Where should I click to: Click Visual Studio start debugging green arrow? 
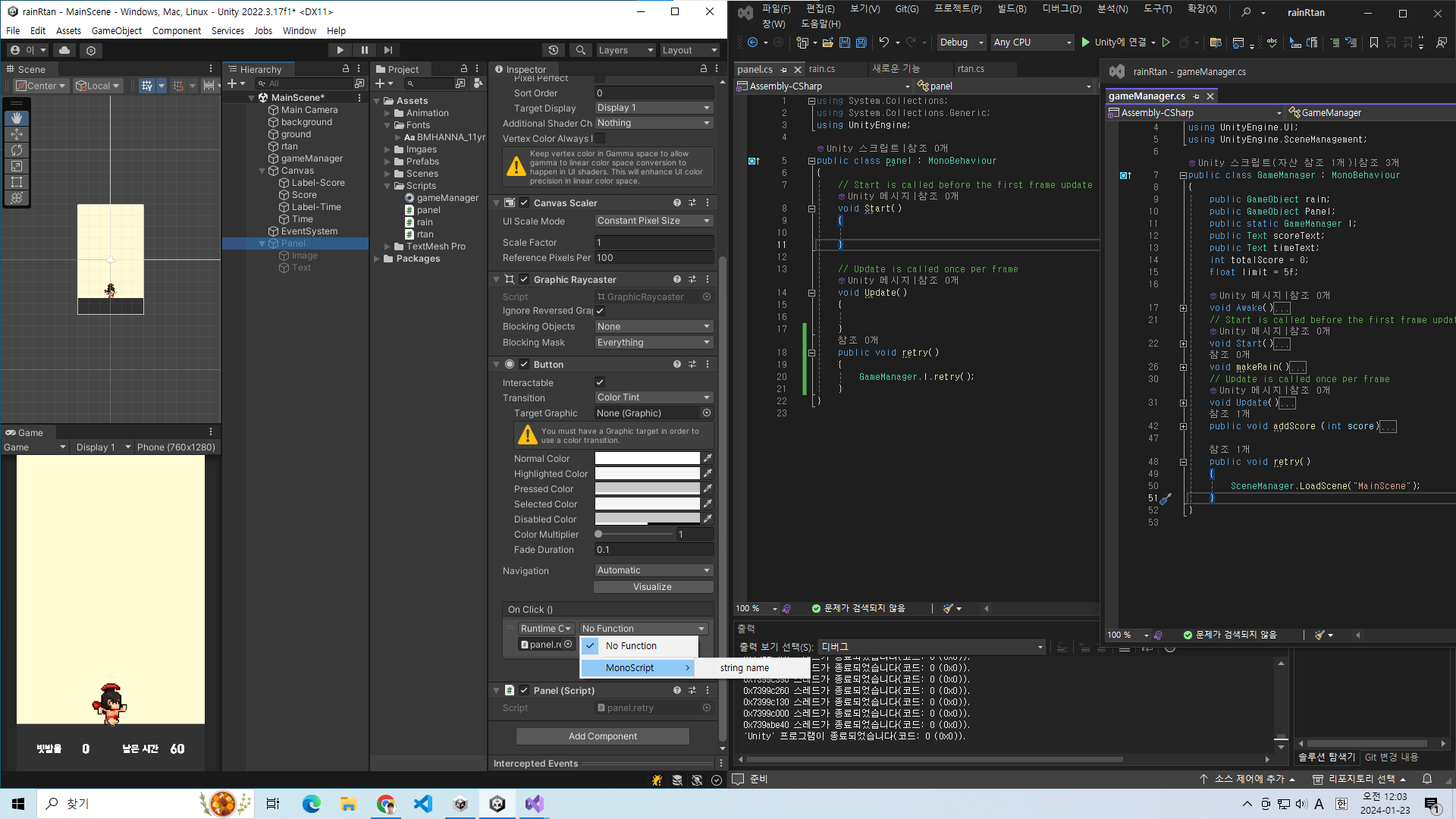point(1085,42)
